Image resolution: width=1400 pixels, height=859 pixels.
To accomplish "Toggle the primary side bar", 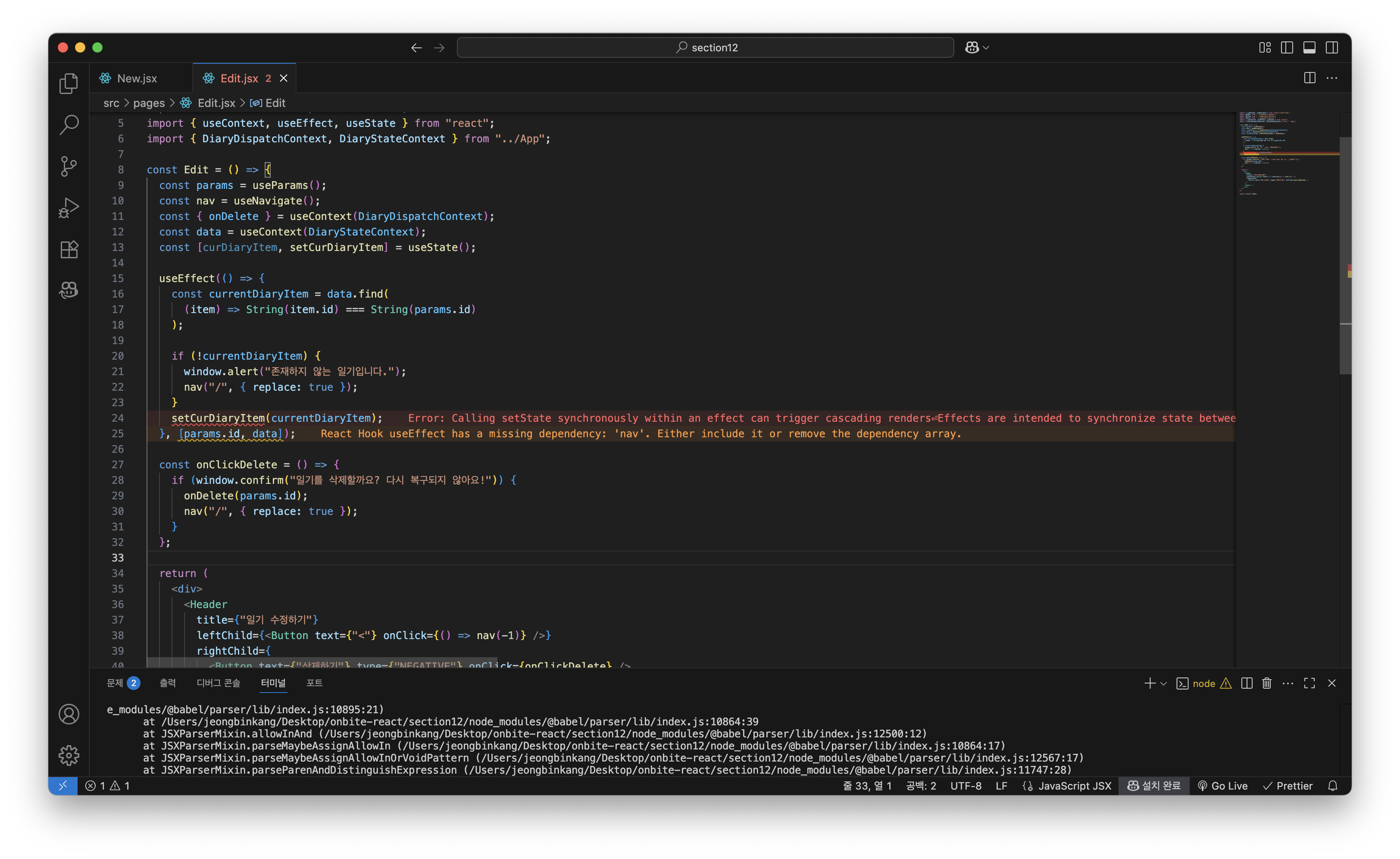I will 1287,48.
